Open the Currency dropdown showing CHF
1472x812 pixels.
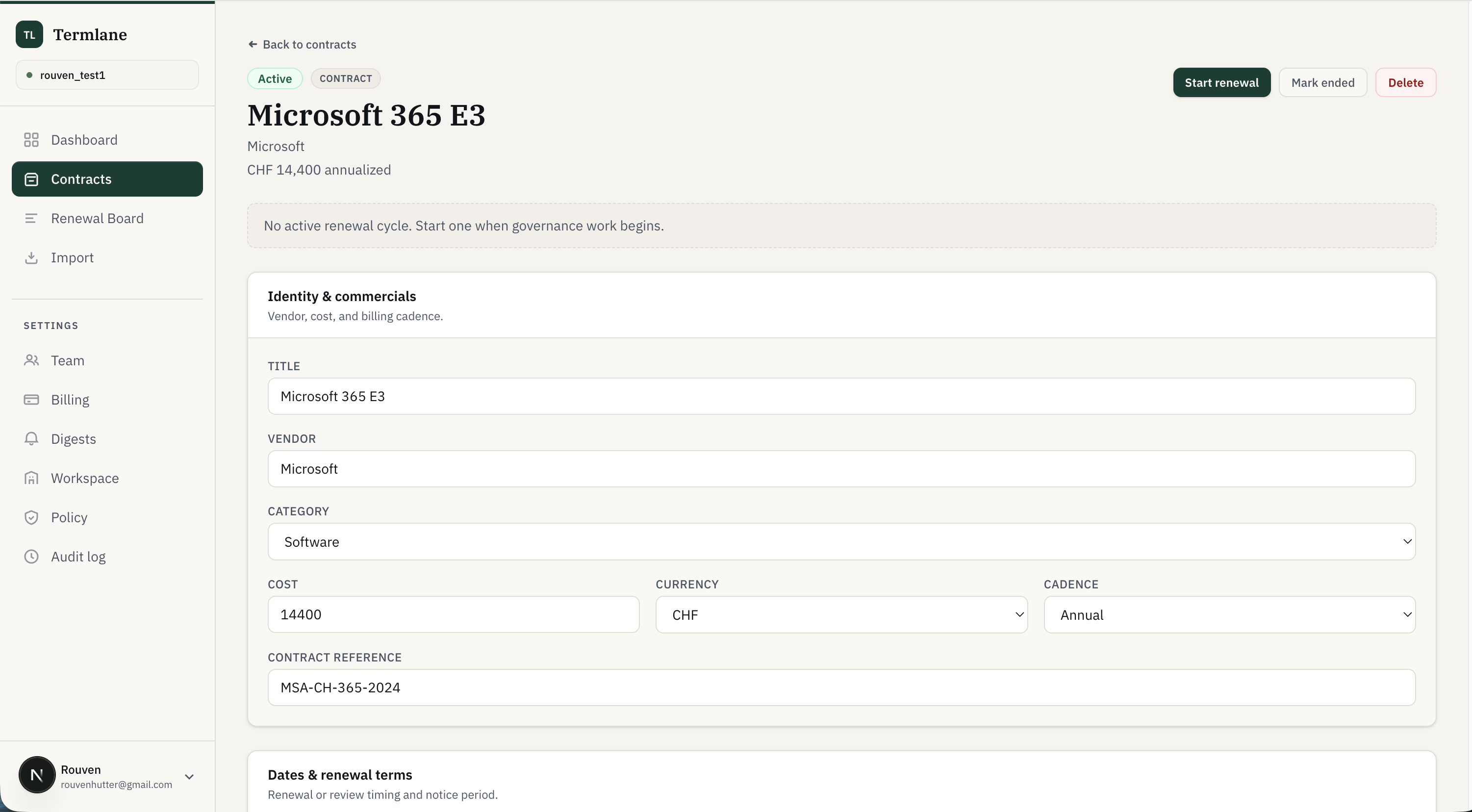pyautogui.click(x=841, y=615)
